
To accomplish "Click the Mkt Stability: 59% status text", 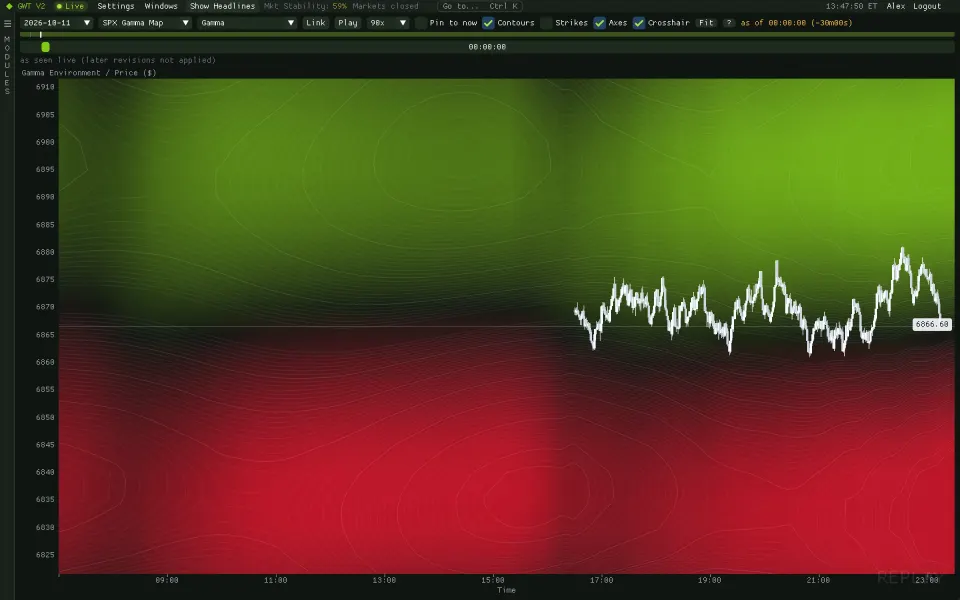I will coord(306,6).
